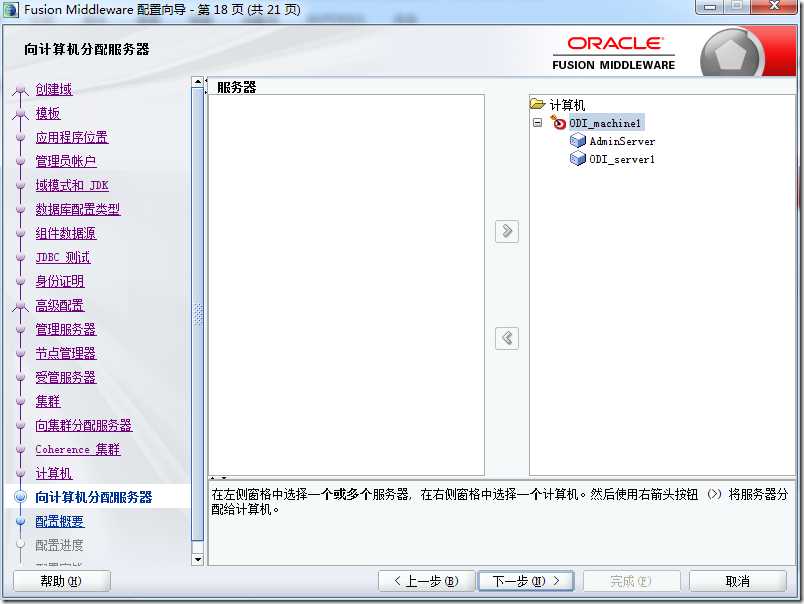Click the ODI_machine1 machine icon
The height and width of the screenshot is (604, 804).
pos(558,123)
